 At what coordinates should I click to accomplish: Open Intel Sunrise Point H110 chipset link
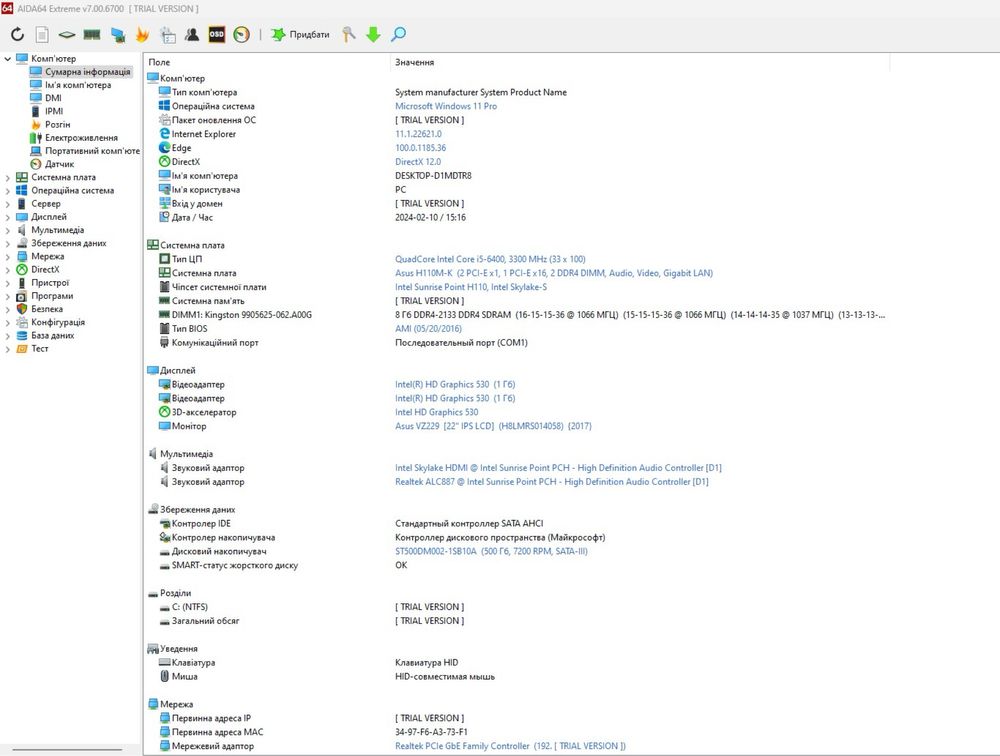(x=471, y=287)
